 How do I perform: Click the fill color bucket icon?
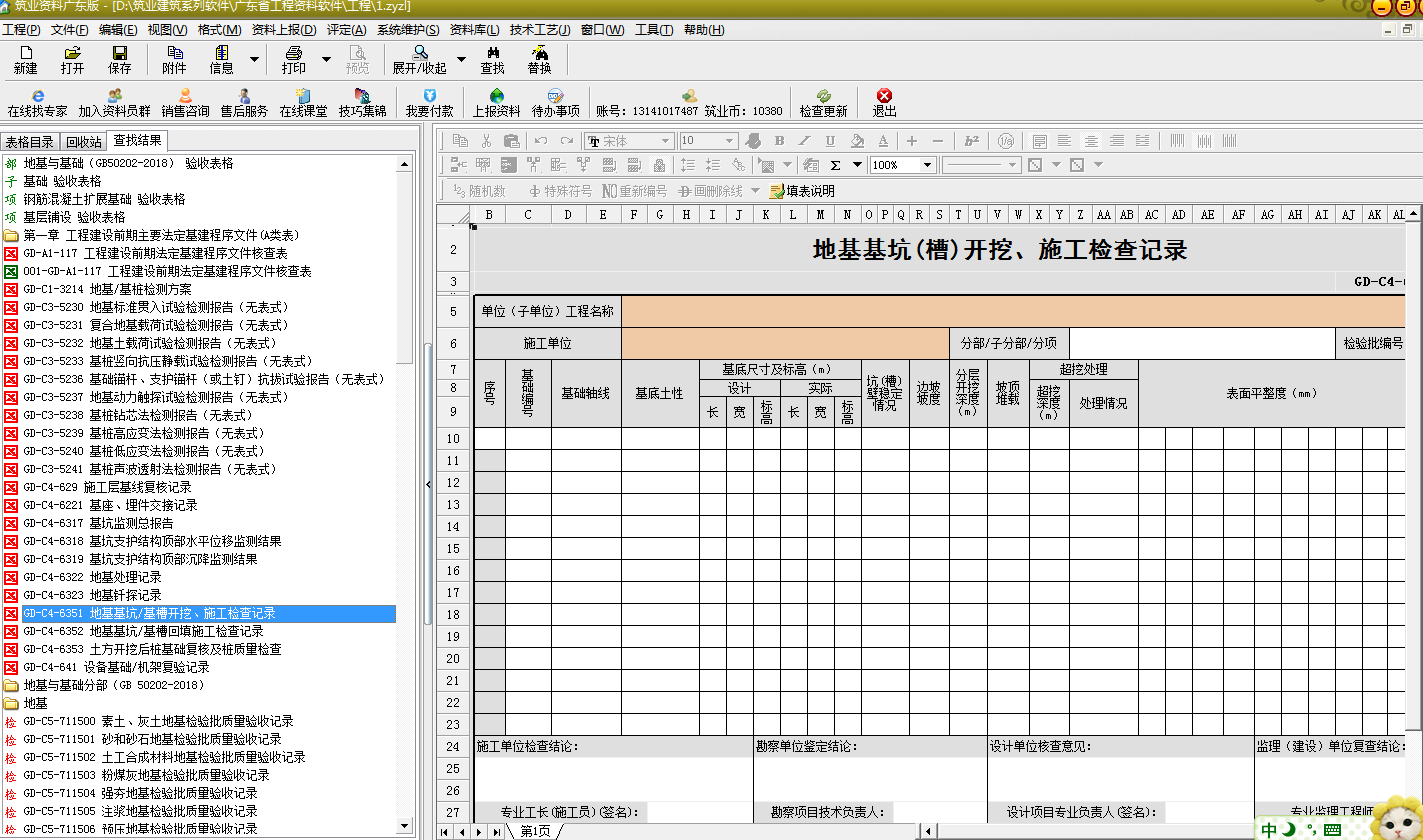[x=857, y=141]
